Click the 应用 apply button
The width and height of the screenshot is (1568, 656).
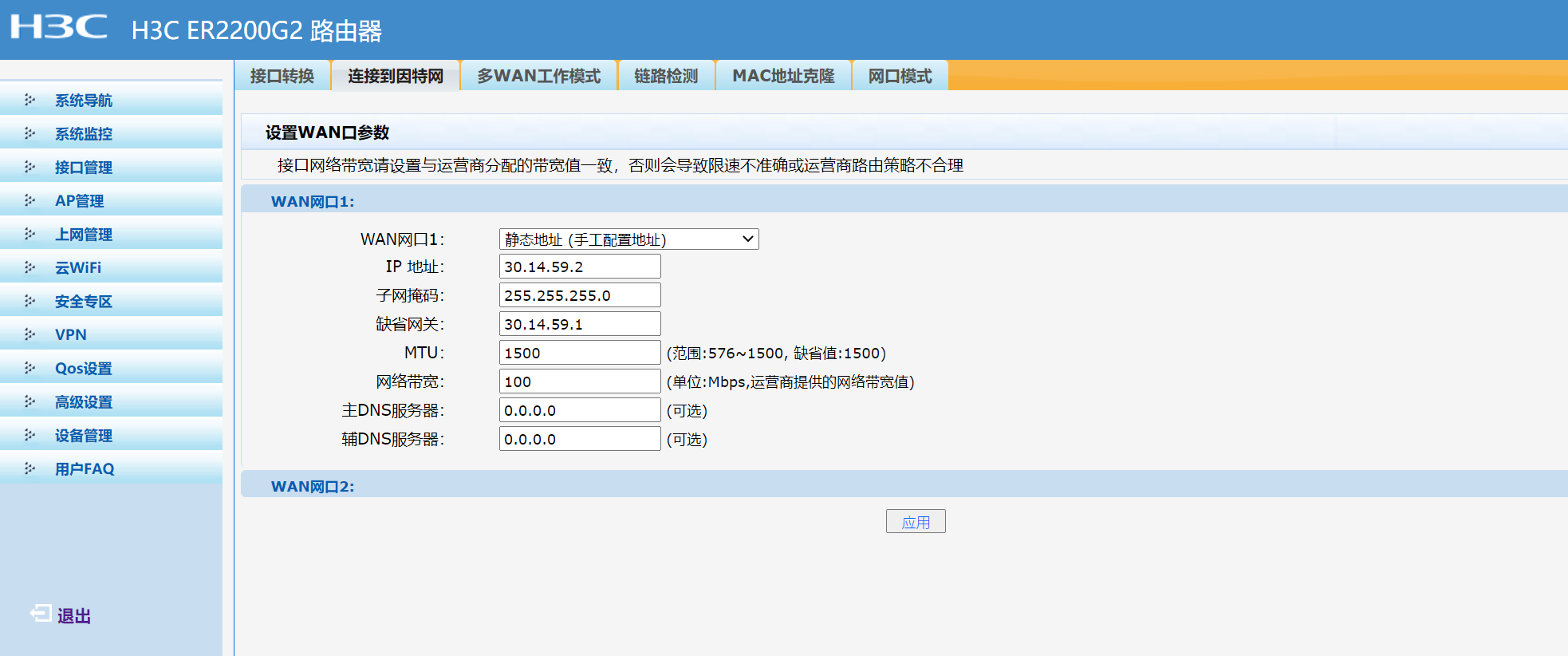[916, 522]
